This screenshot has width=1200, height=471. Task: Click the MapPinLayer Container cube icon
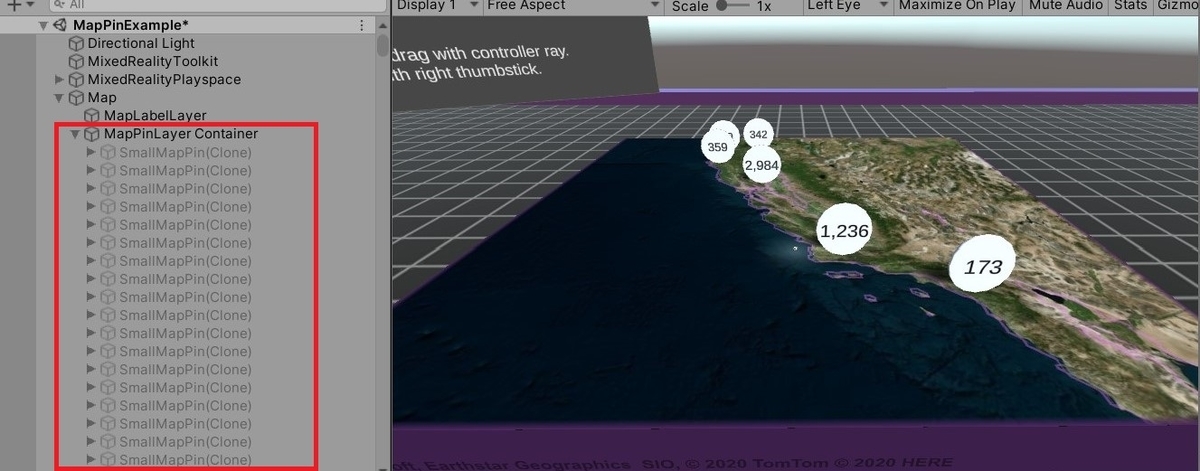click(92, 134)
